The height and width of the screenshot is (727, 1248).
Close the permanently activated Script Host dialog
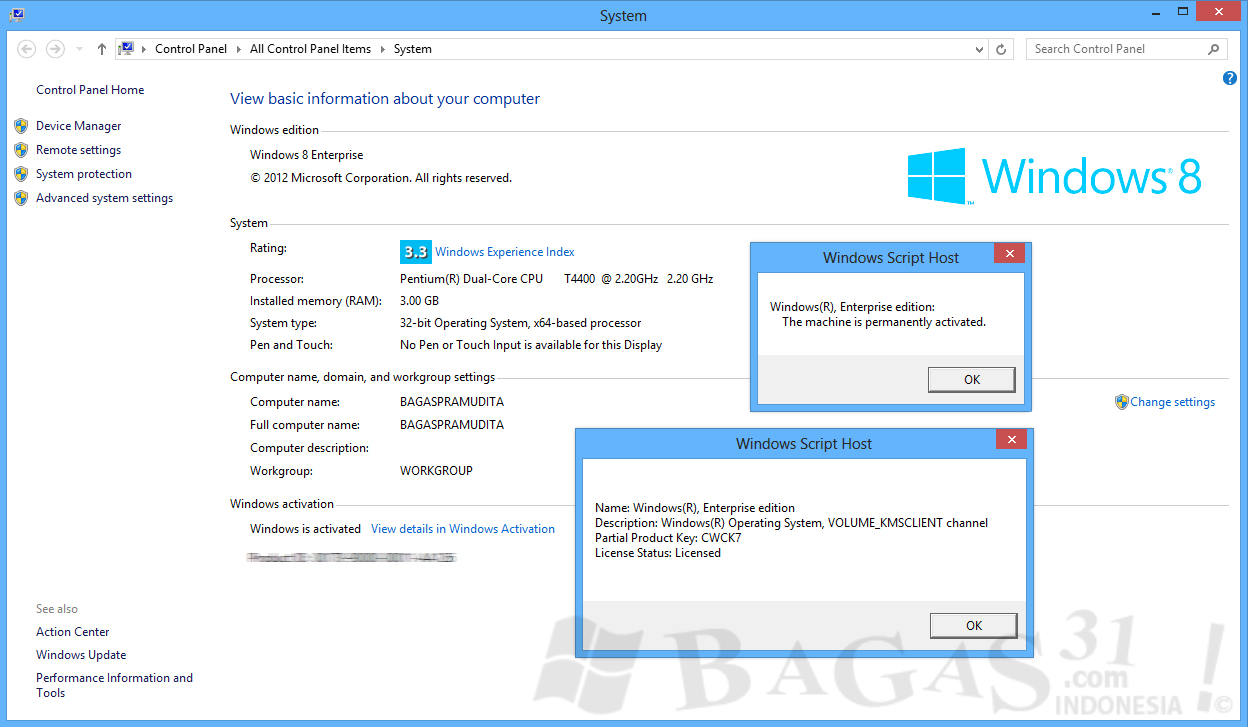pyautogui.click(x=1009, y=254)
